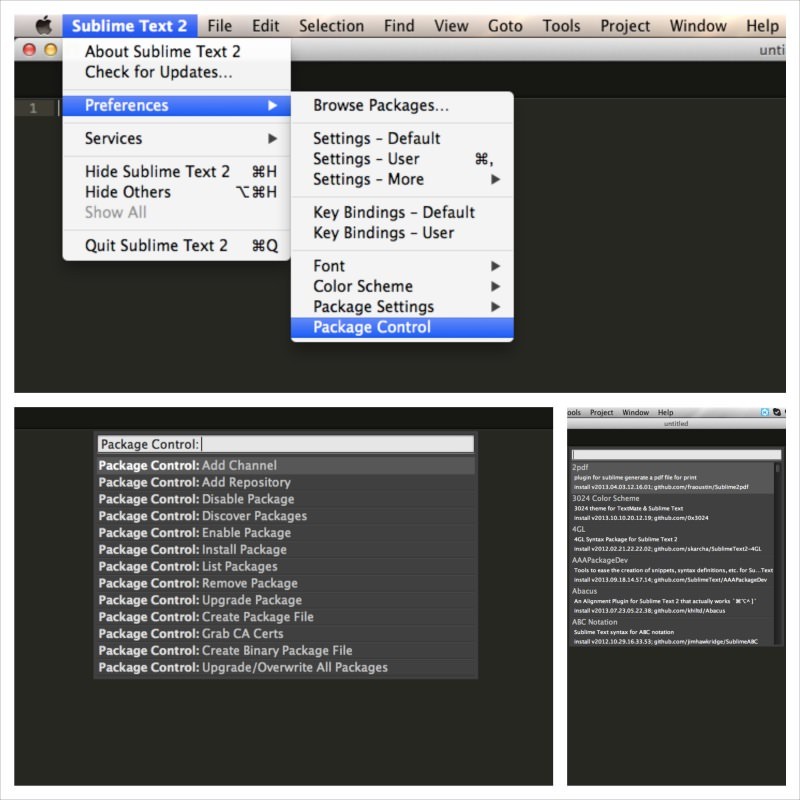Viewport: 800px width, 800px height.
Task: Select Package Control: Create Binary Package File
Action: point(286,651)
